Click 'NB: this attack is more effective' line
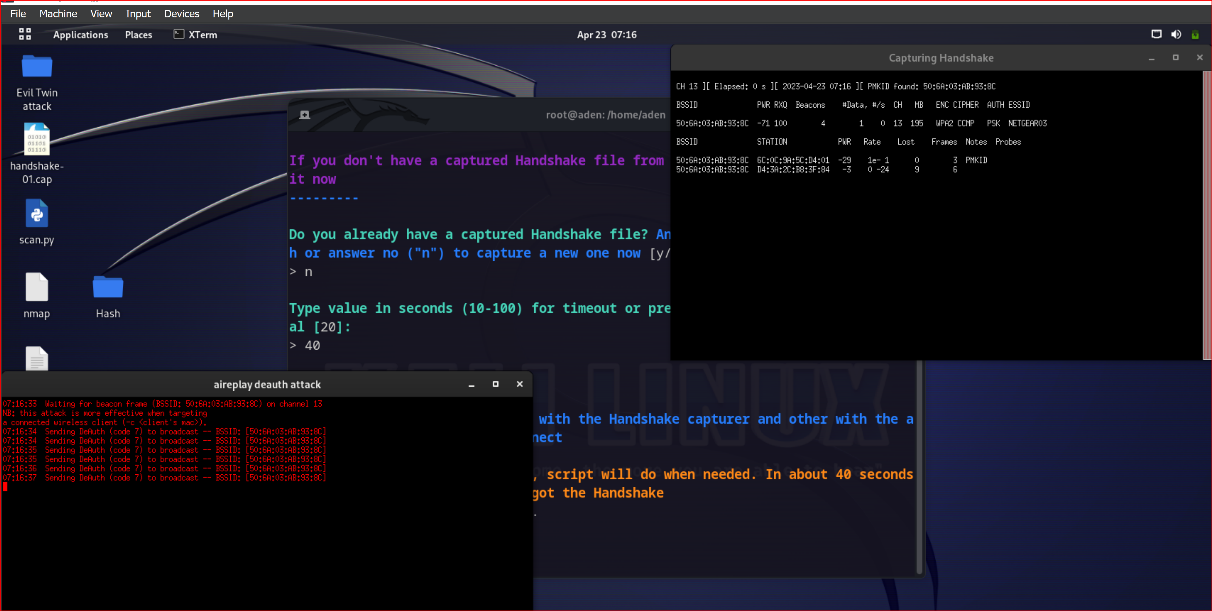Screen dimensions: 1212x611 point(105,413)
